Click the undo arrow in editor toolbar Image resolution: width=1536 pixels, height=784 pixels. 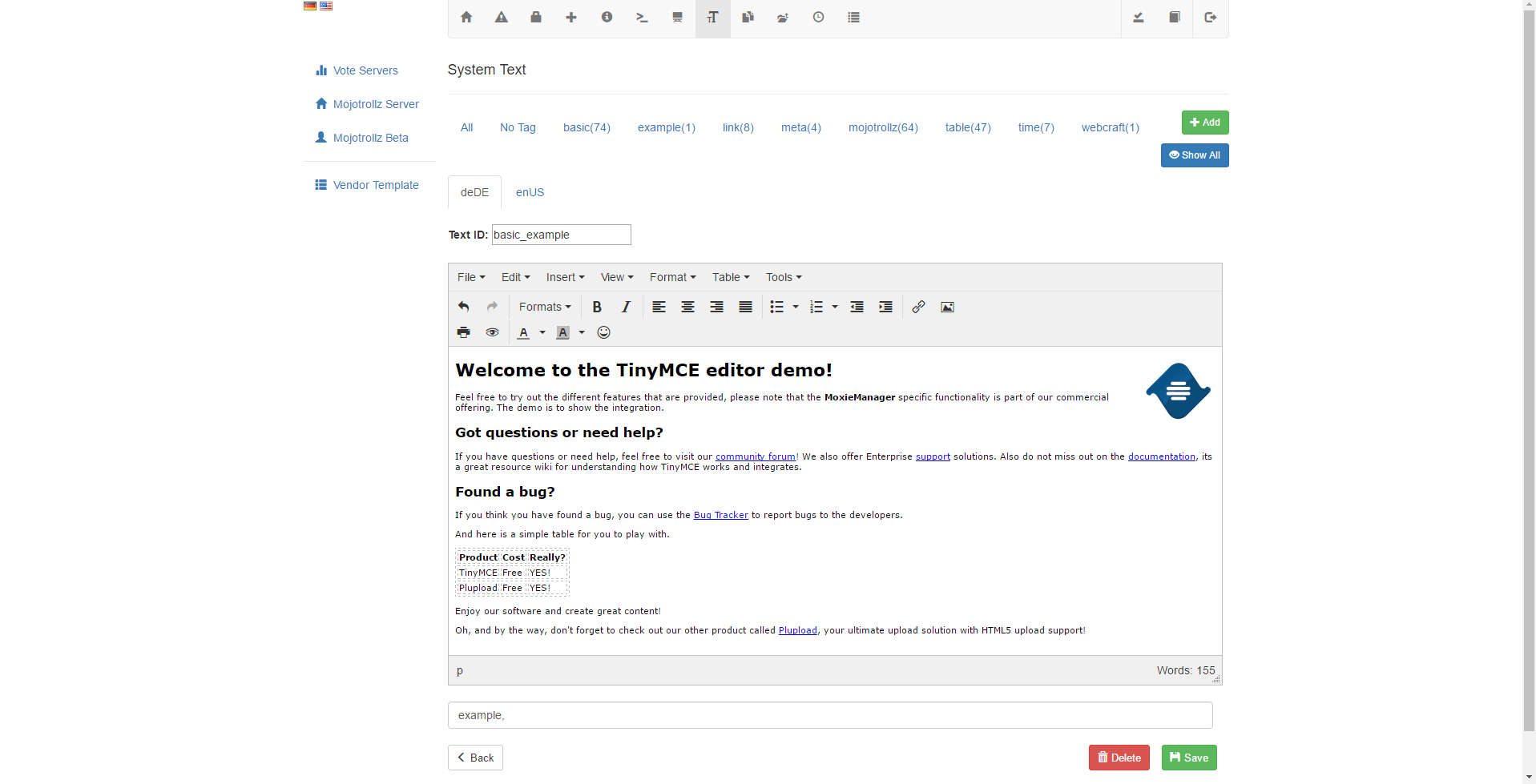point(464,307)
